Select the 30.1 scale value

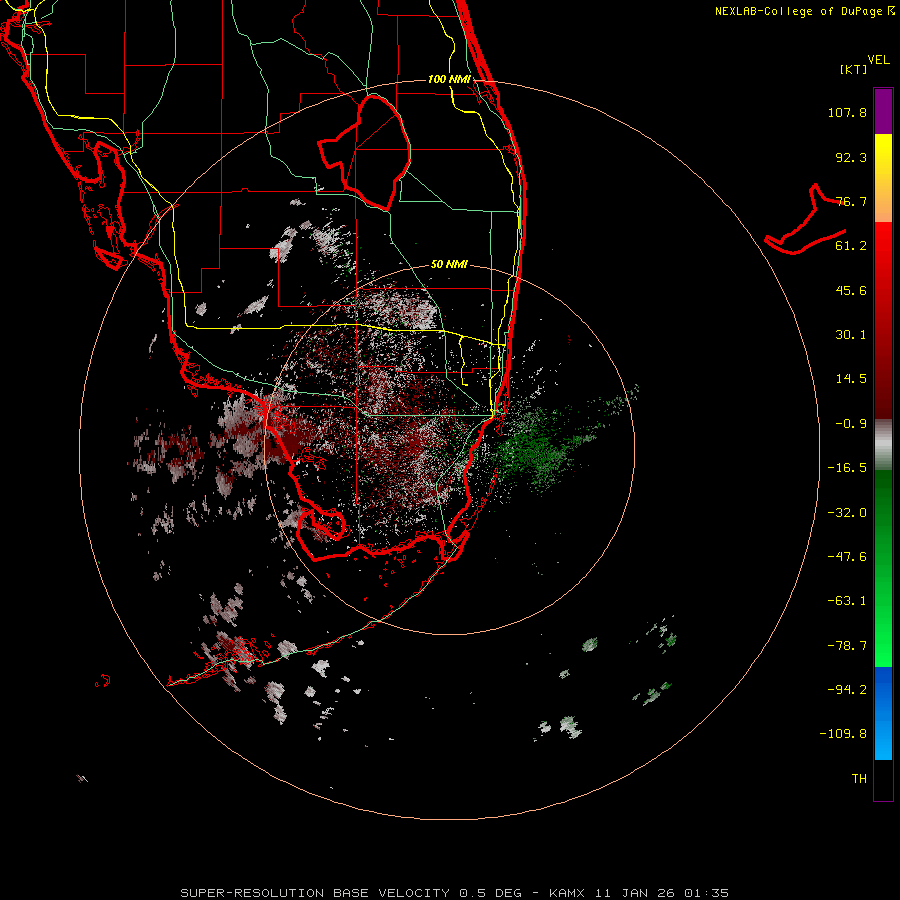point(851,335)
